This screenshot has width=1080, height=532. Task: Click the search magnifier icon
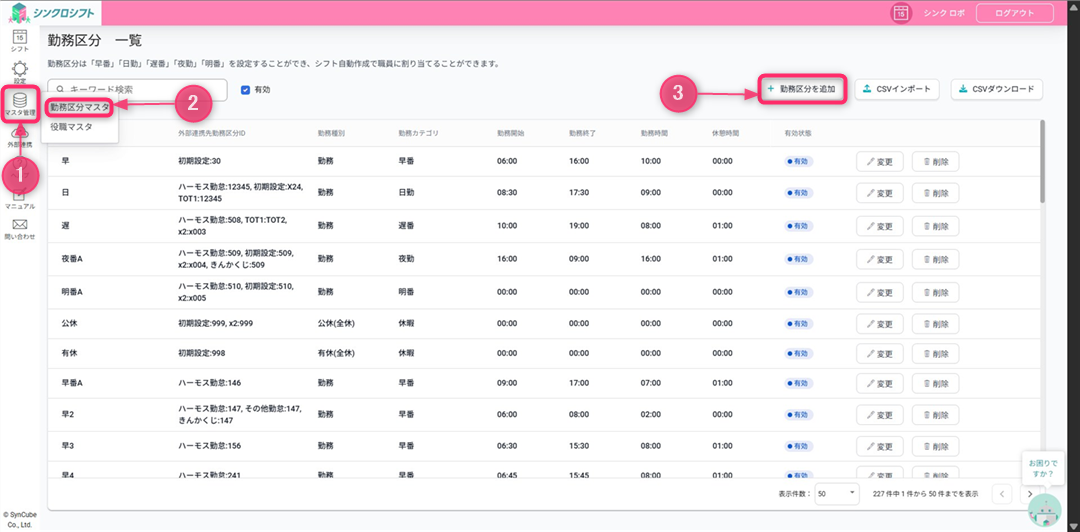click(61, 90)
